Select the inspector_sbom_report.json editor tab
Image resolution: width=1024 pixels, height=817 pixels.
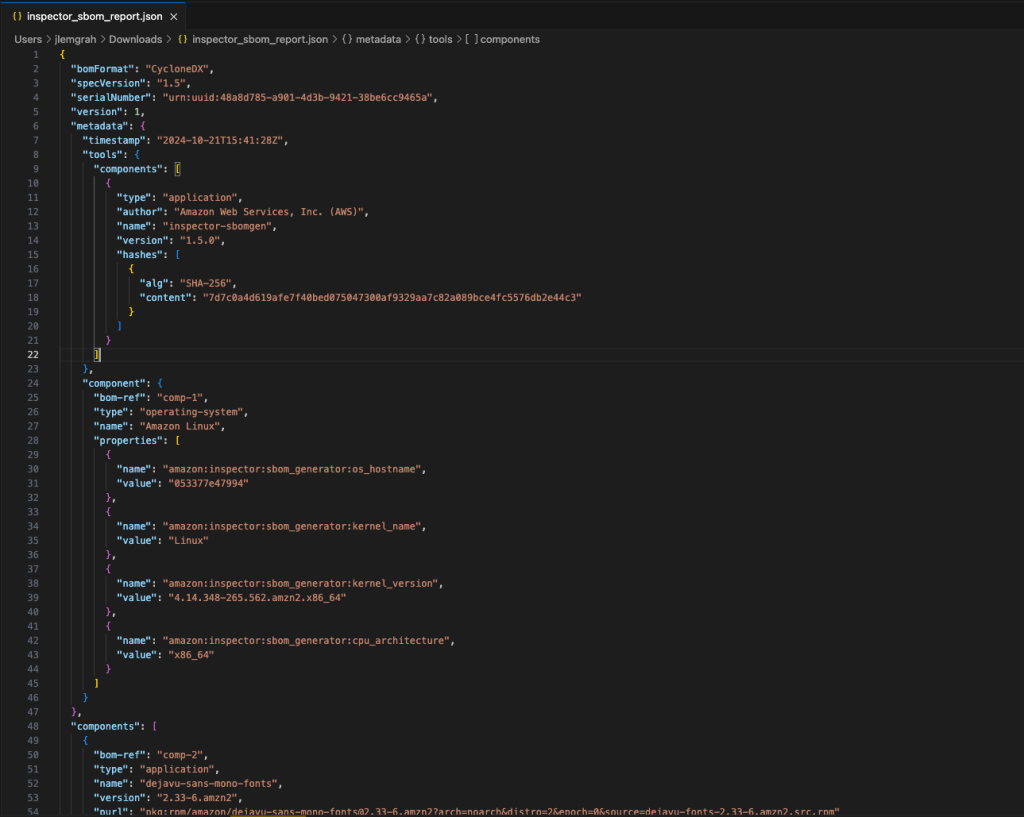click(x=94, y=16)
